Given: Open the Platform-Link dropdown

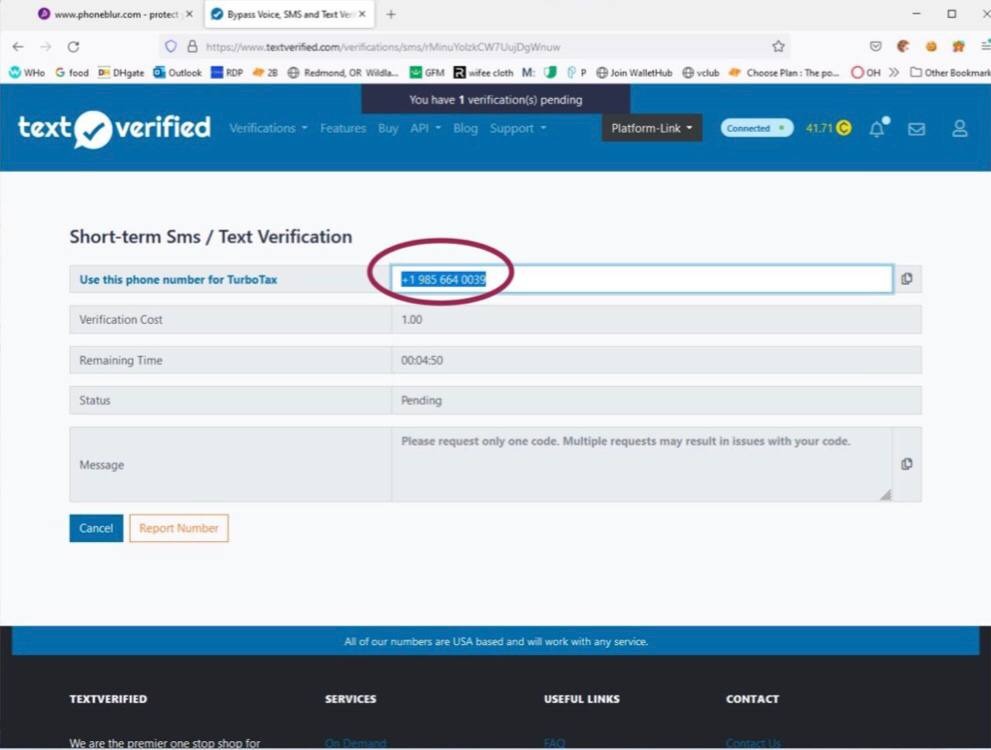Looking at the screenshot, I should (652, 128).
